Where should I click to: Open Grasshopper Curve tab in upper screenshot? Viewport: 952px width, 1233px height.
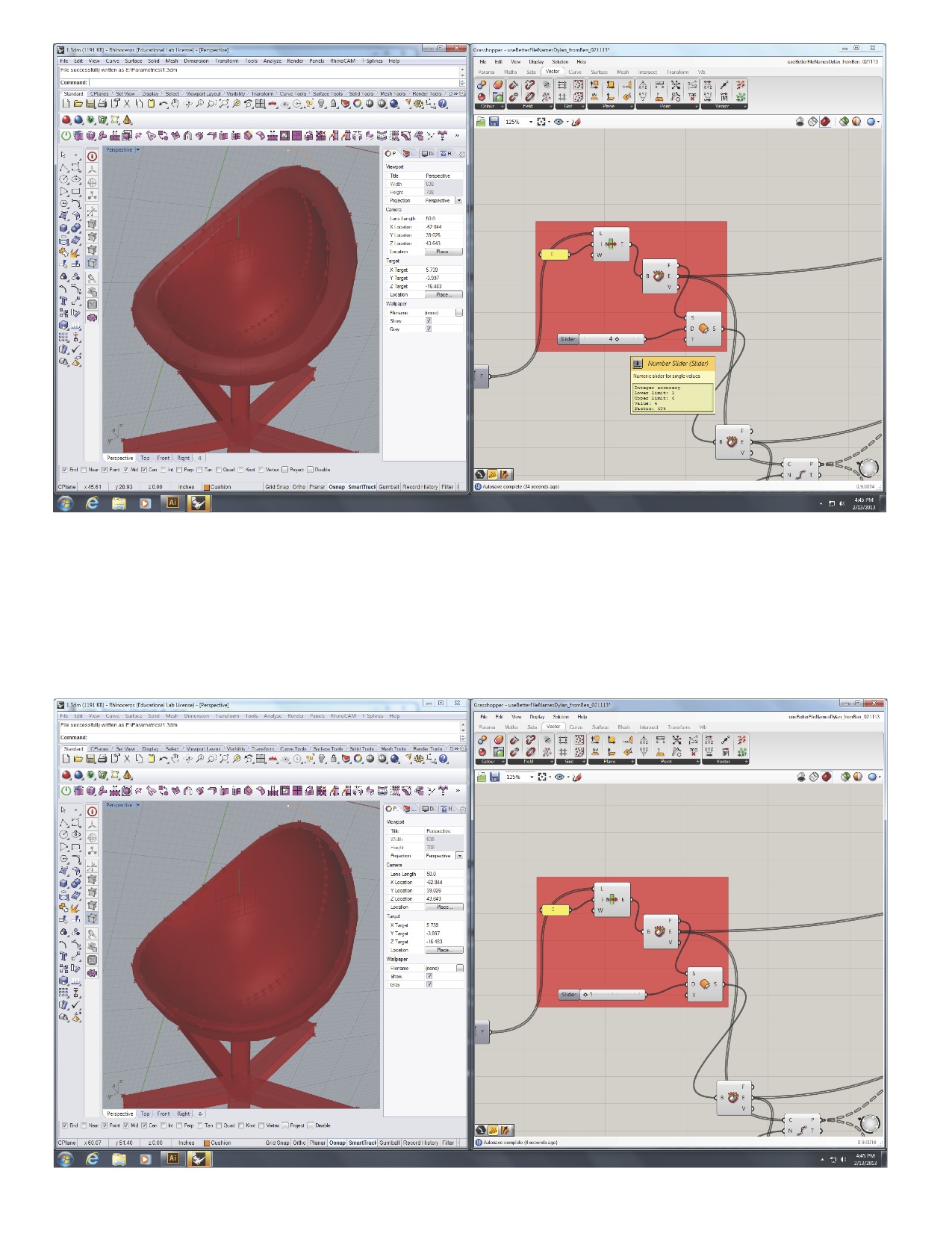point(575,72)
